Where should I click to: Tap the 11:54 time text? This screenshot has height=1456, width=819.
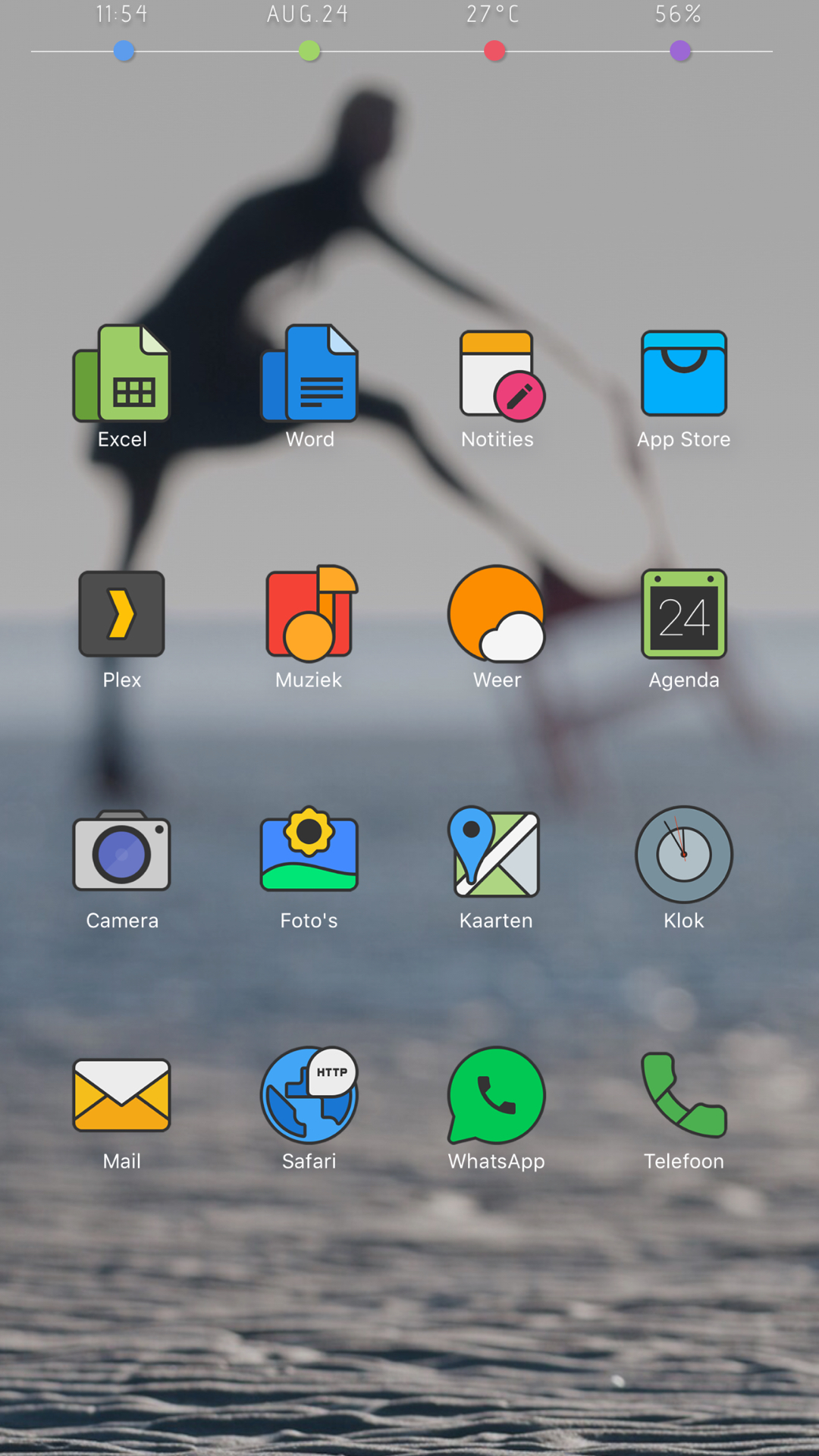point(122,14)
